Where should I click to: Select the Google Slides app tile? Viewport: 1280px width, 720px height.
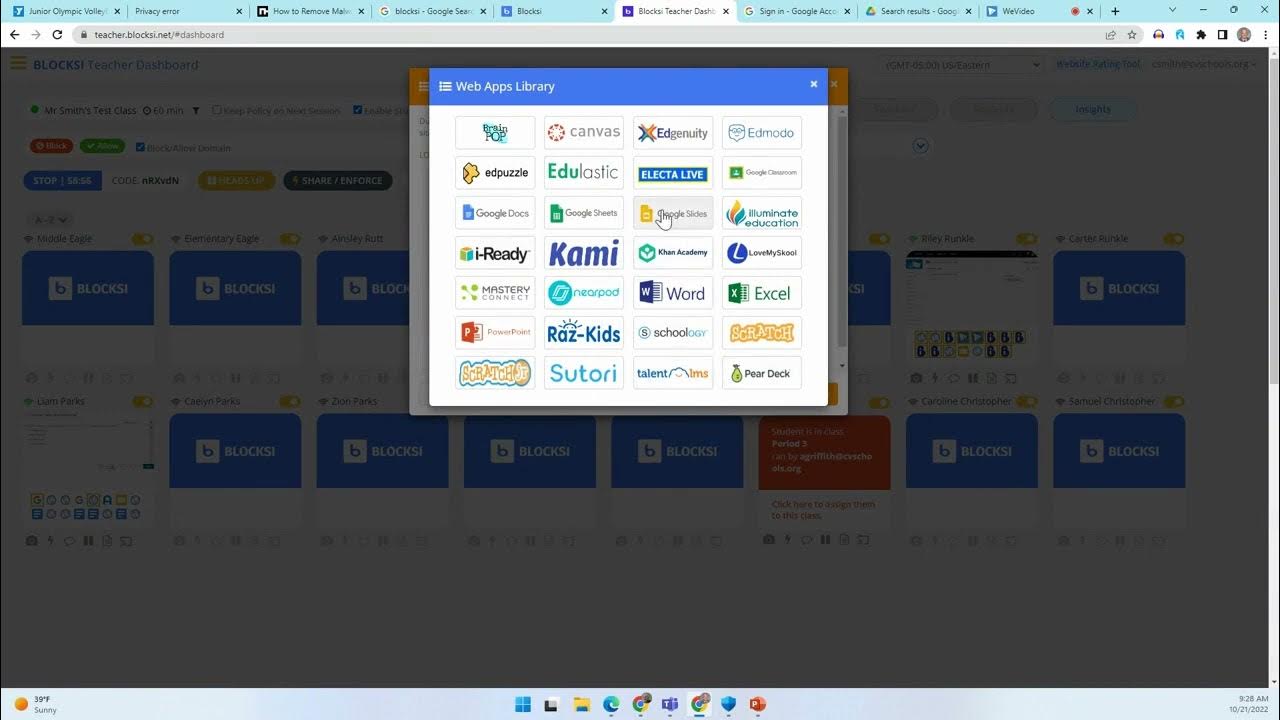click(x=673, y=213)
